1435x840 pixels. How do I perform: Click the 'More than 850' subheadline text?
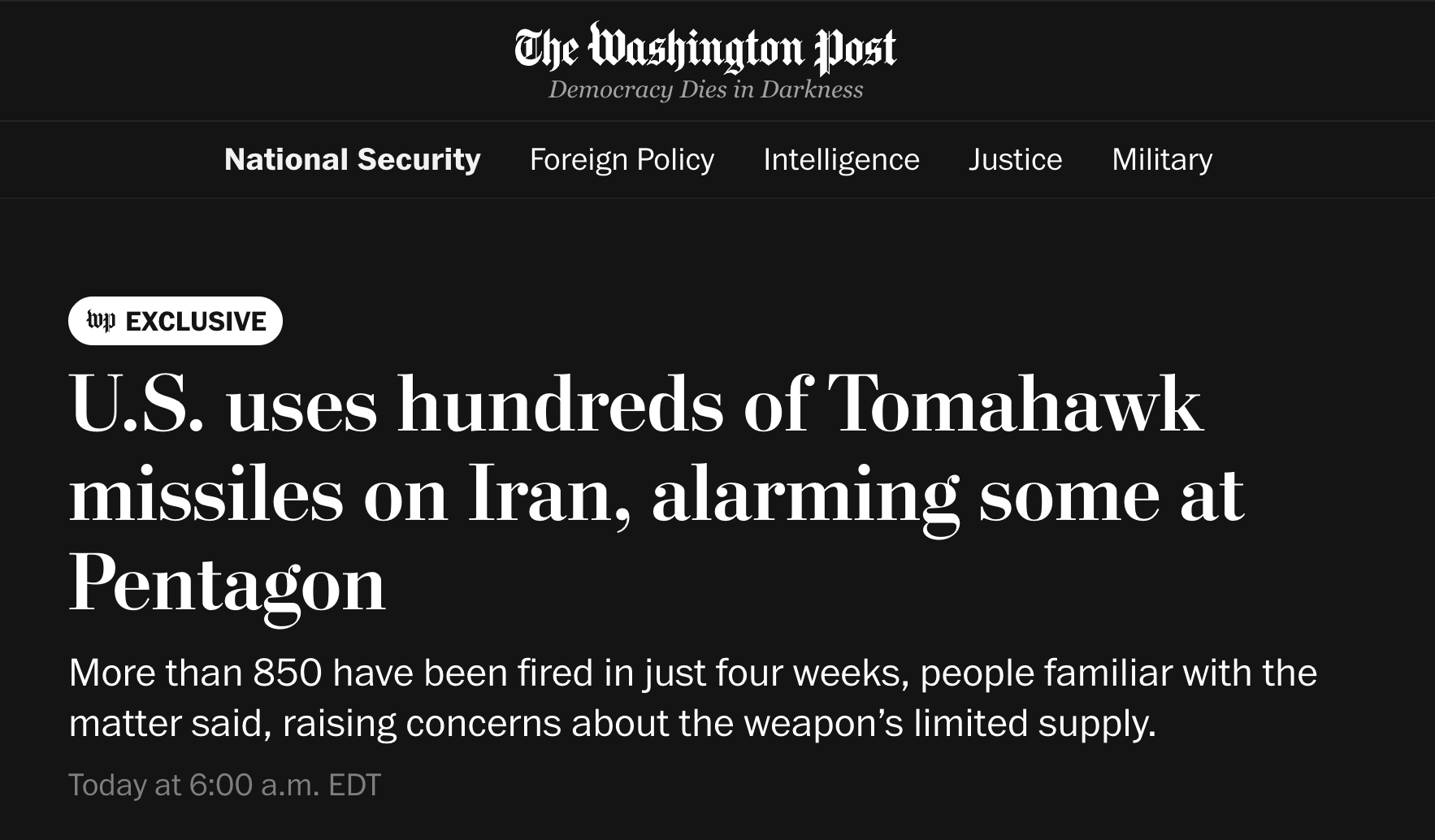[x=691, y=698]
